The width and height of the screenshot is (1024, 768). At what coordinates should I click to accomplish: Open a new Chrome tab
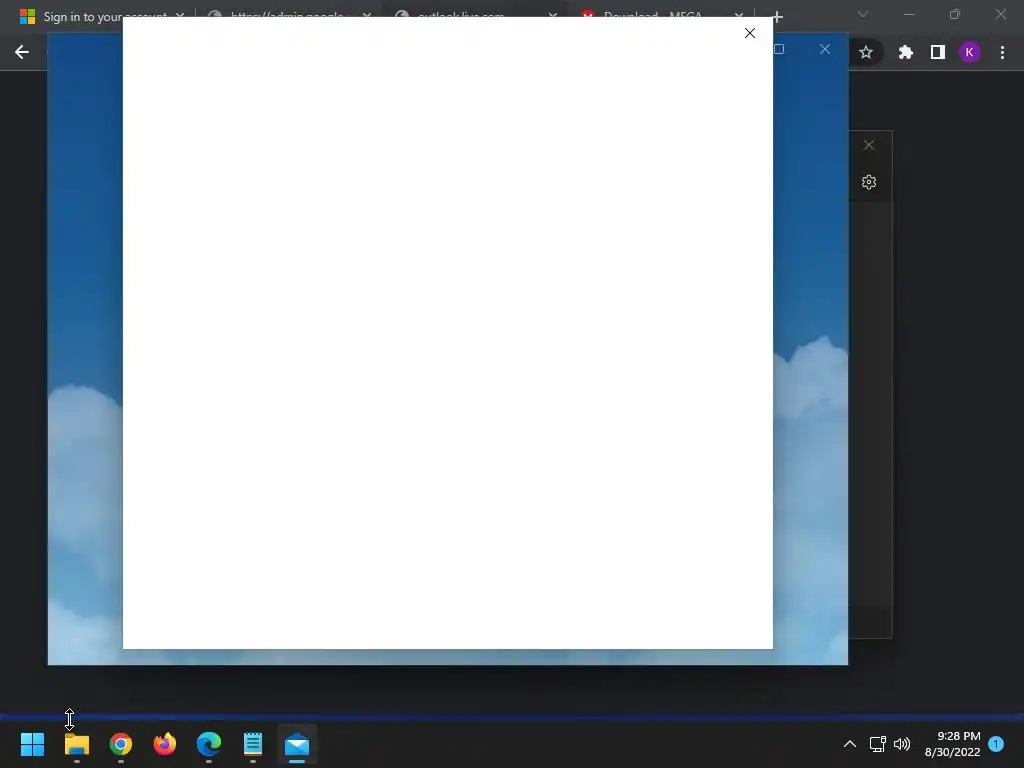[777, 17]
